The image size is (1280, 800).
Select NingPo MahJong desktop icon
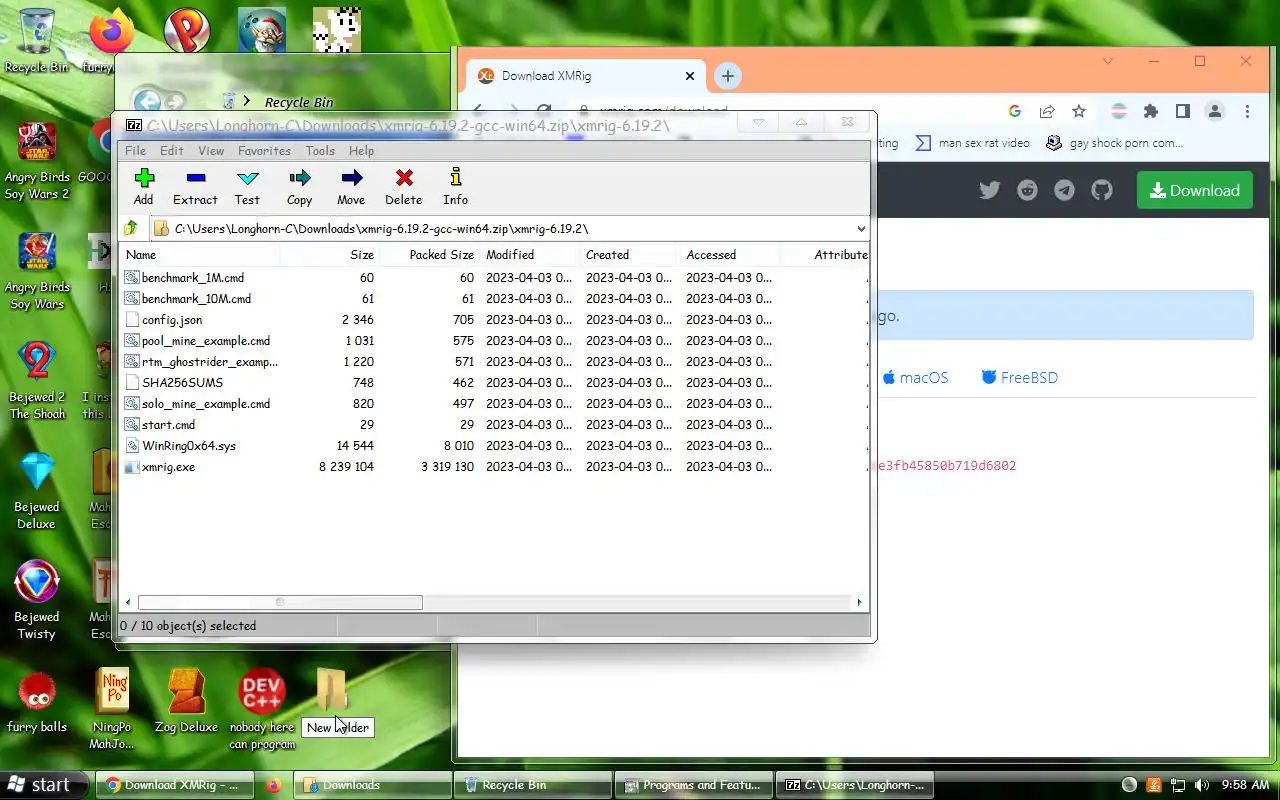(112, 709)
